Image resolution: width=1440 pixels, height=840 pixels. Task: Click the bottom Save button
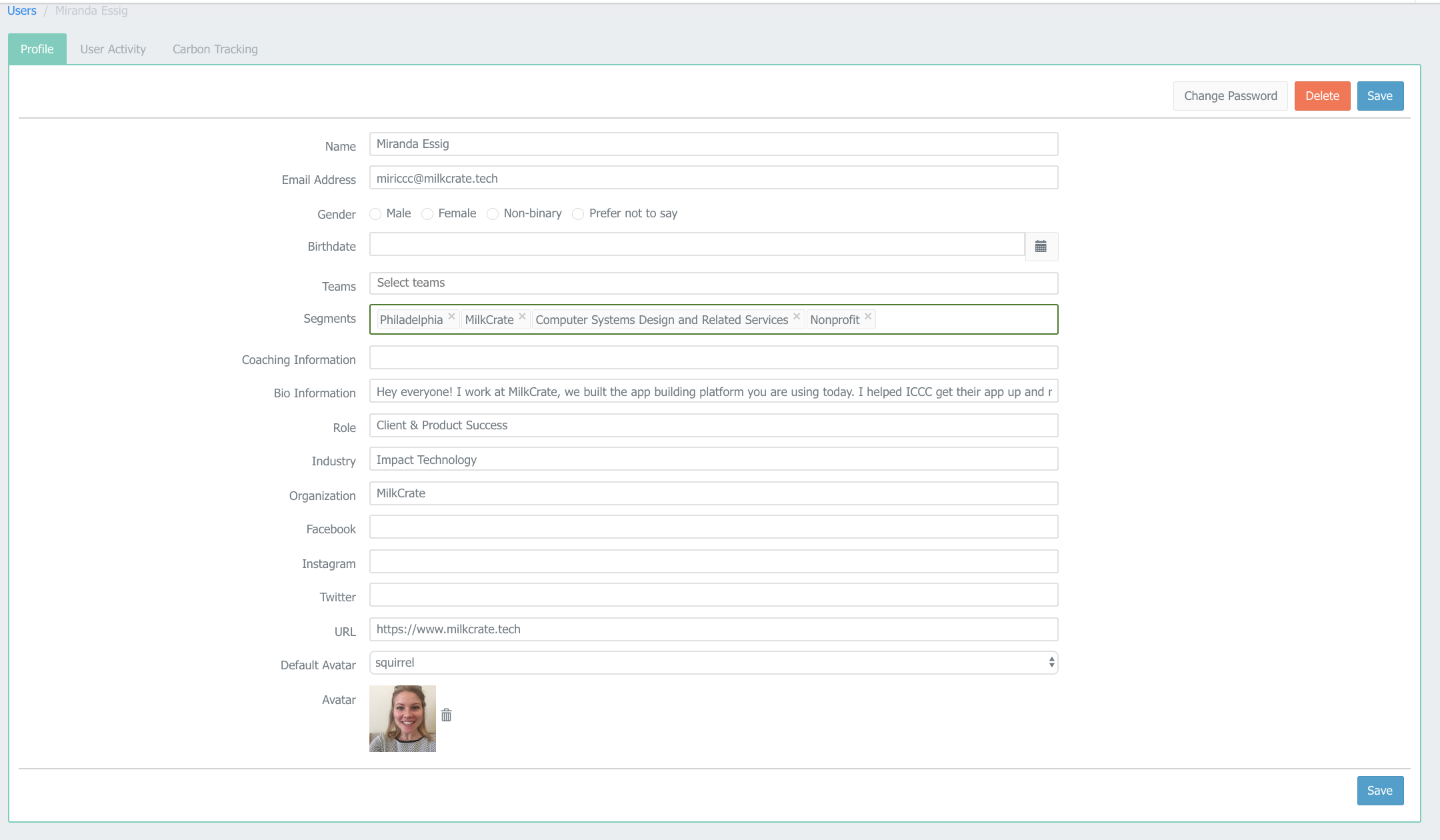click(x=1380, y=791)
